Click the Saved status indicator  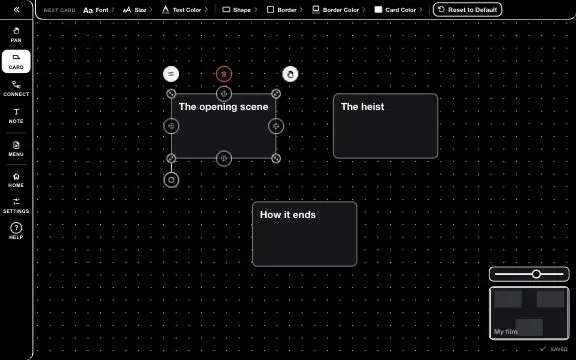(x=554, y=349)
